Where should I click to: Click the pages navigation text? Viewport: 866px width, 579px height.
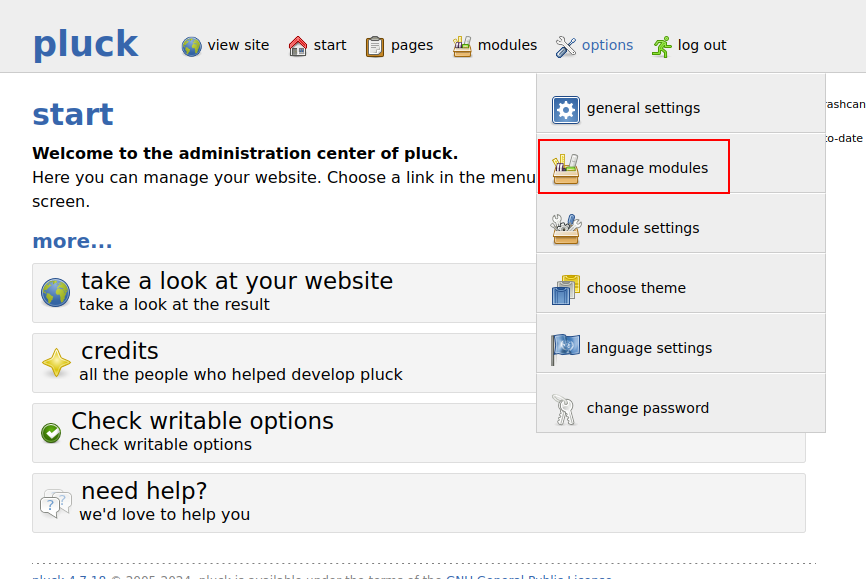412,45
